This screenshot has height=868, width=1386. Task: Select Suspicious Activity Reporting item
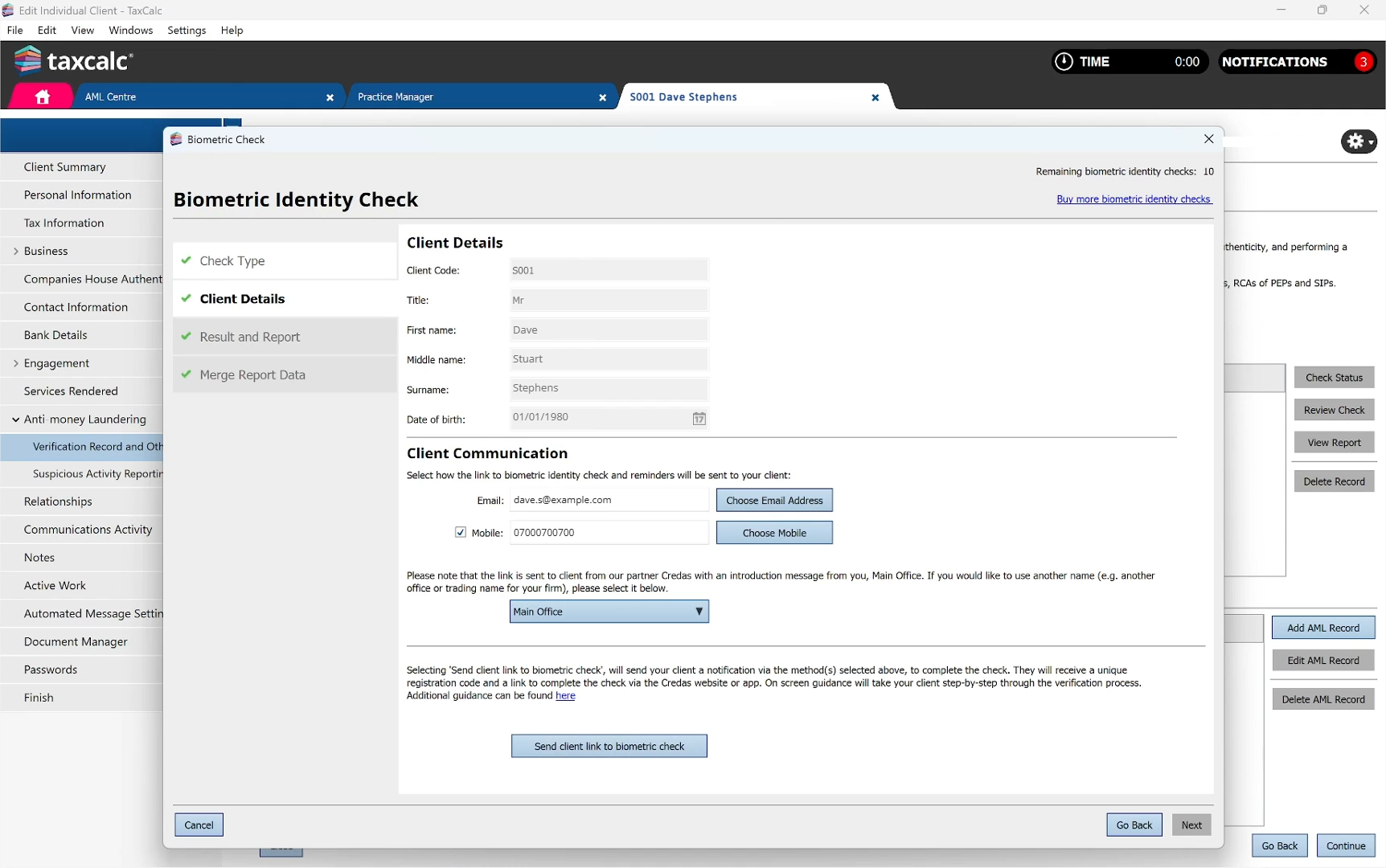(x=81, y=474)
